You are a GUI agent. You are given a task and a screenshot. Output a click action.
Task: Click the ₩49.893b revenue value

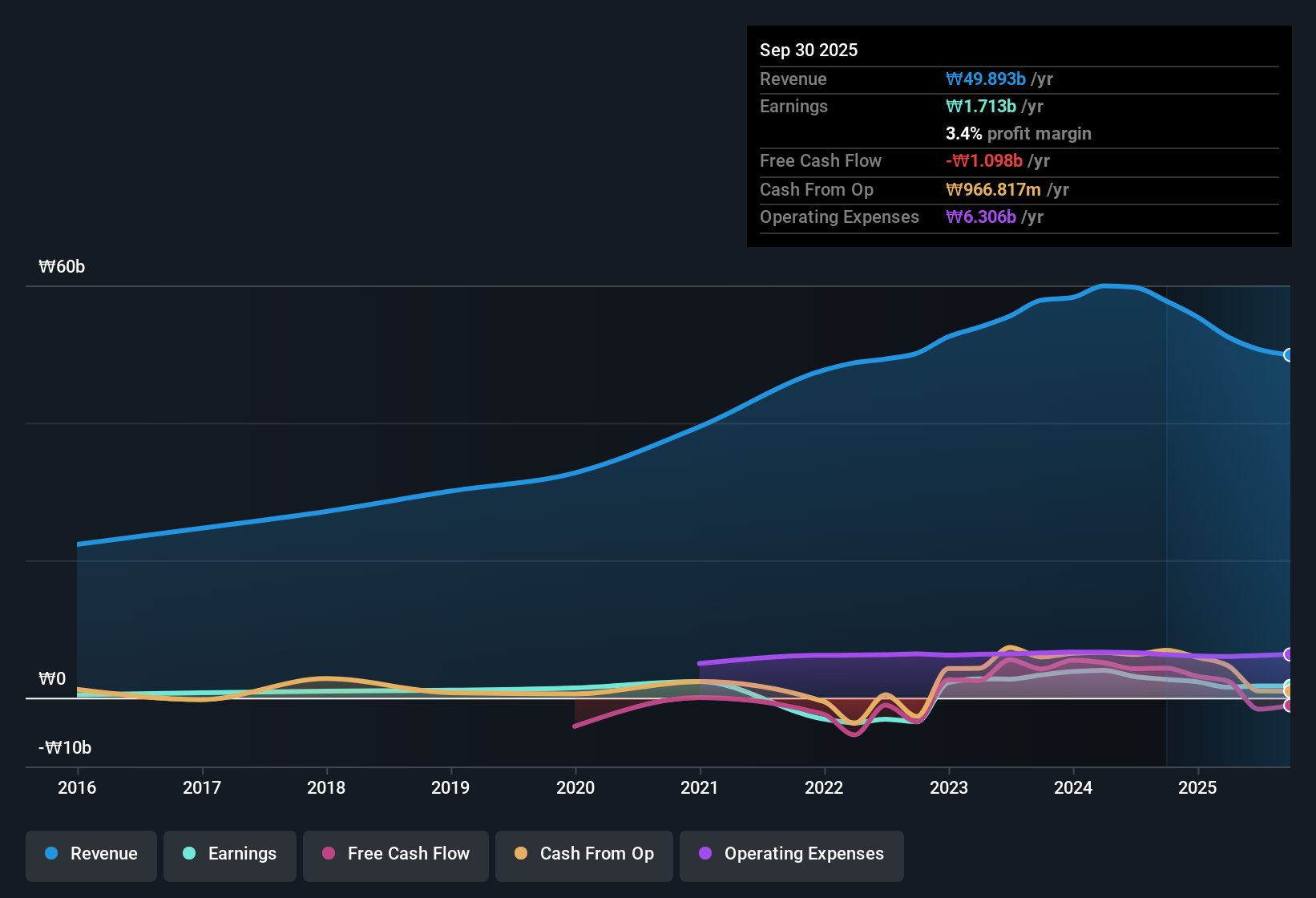coord(987,79)
